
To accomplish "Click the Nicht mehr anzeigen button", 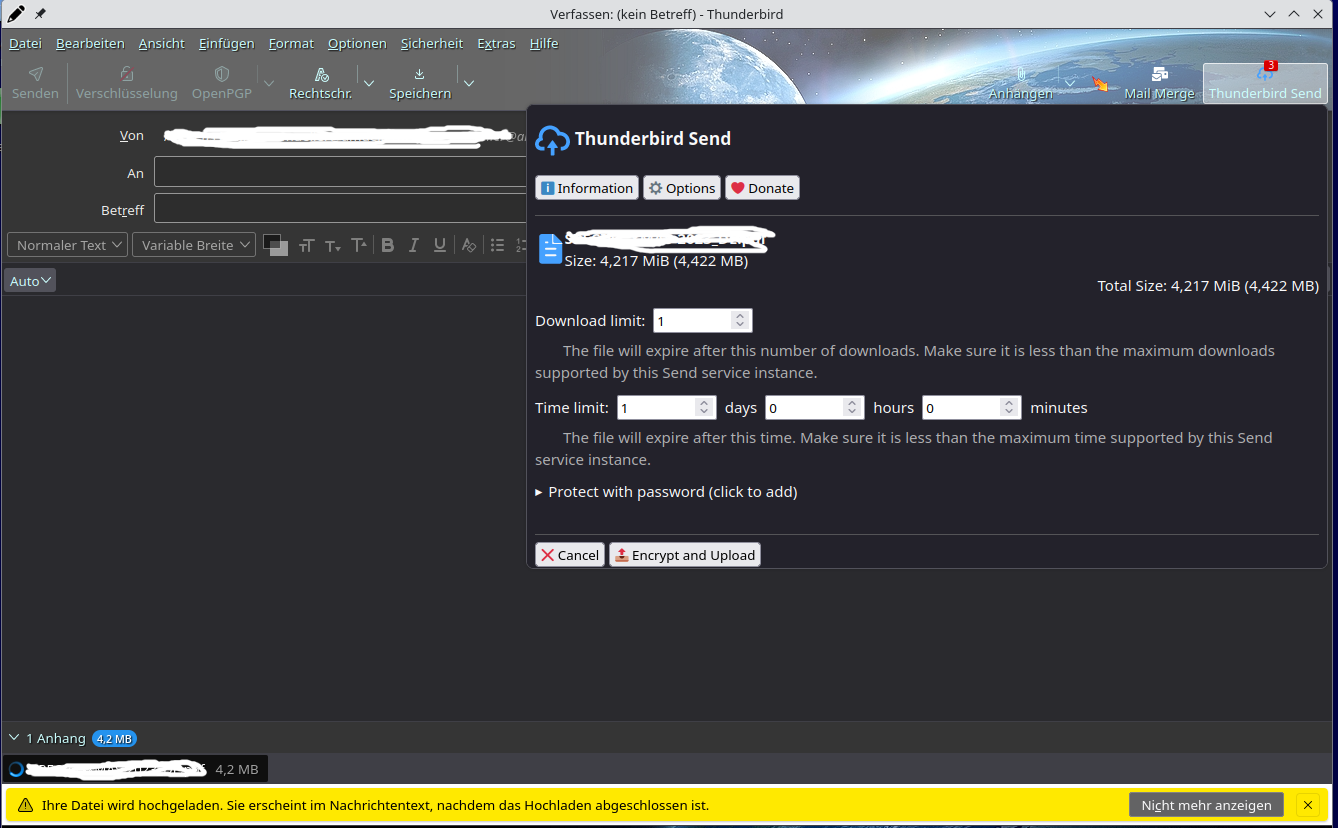I will [1206, 805].
